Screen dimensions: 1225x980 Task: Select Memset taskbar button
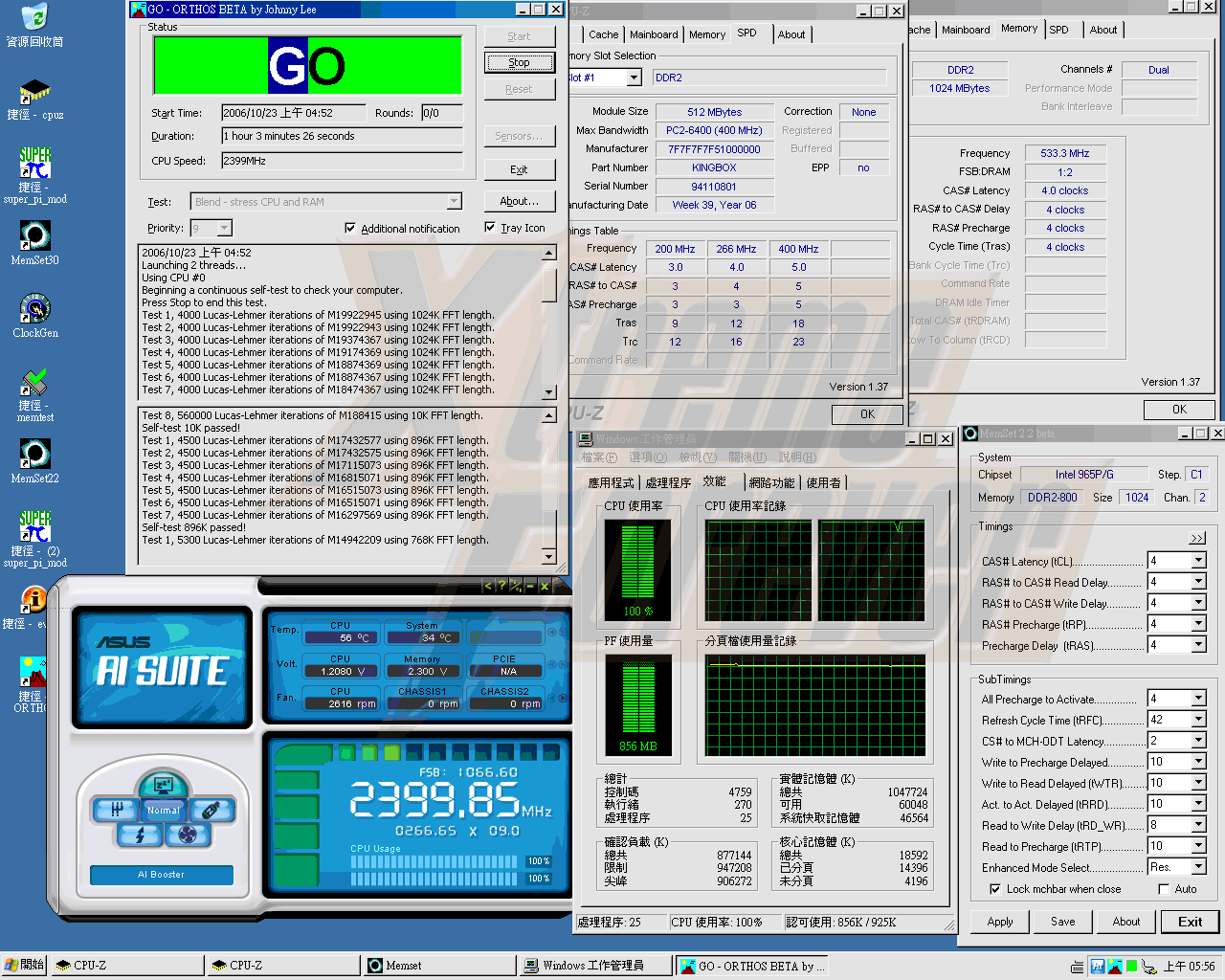pyautogui.click(x=439, y=966)
